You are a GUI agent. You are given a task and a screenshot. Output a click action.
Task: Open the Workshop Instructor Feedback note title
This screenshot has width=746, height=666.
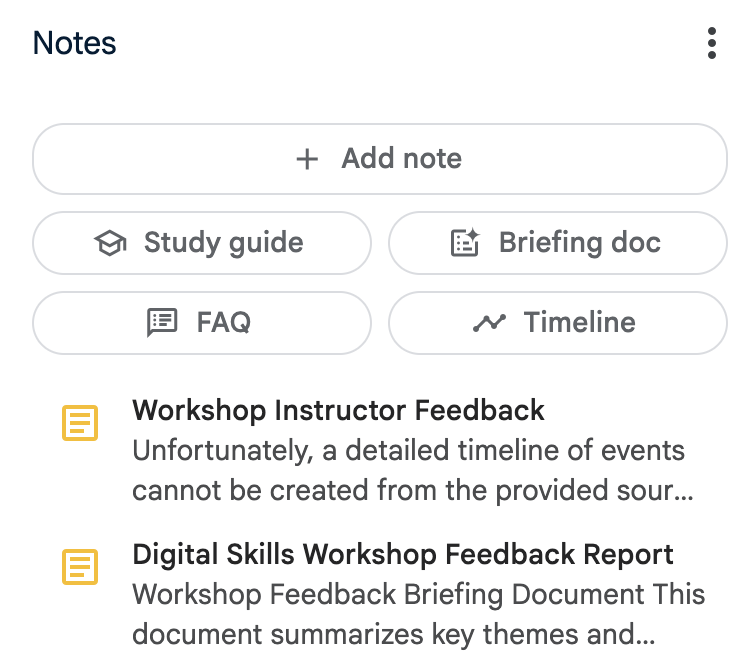click(338, 410)
